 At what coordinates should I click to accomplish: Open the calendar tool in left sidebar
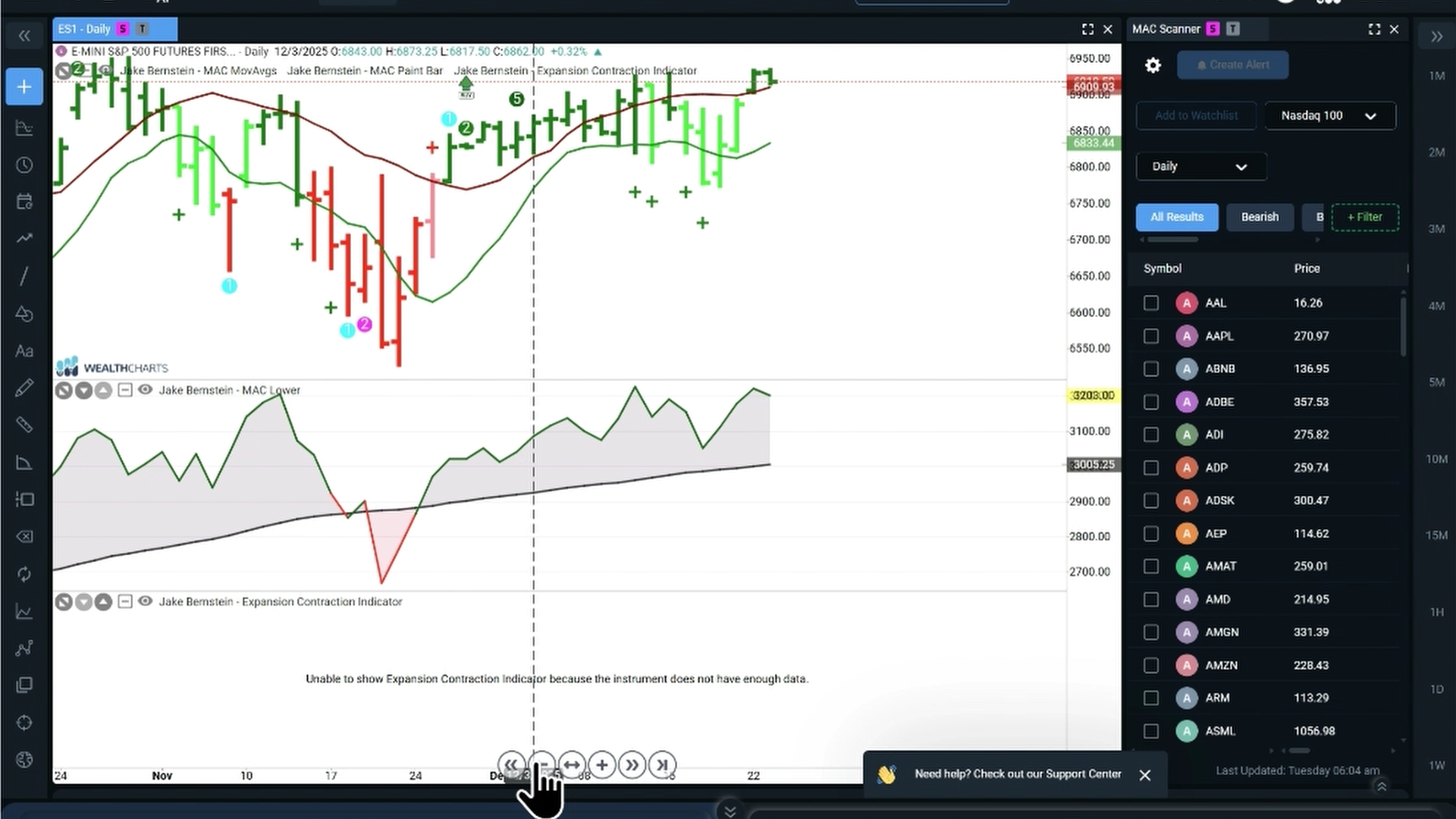pyautogui.click(x=24, y=202)
